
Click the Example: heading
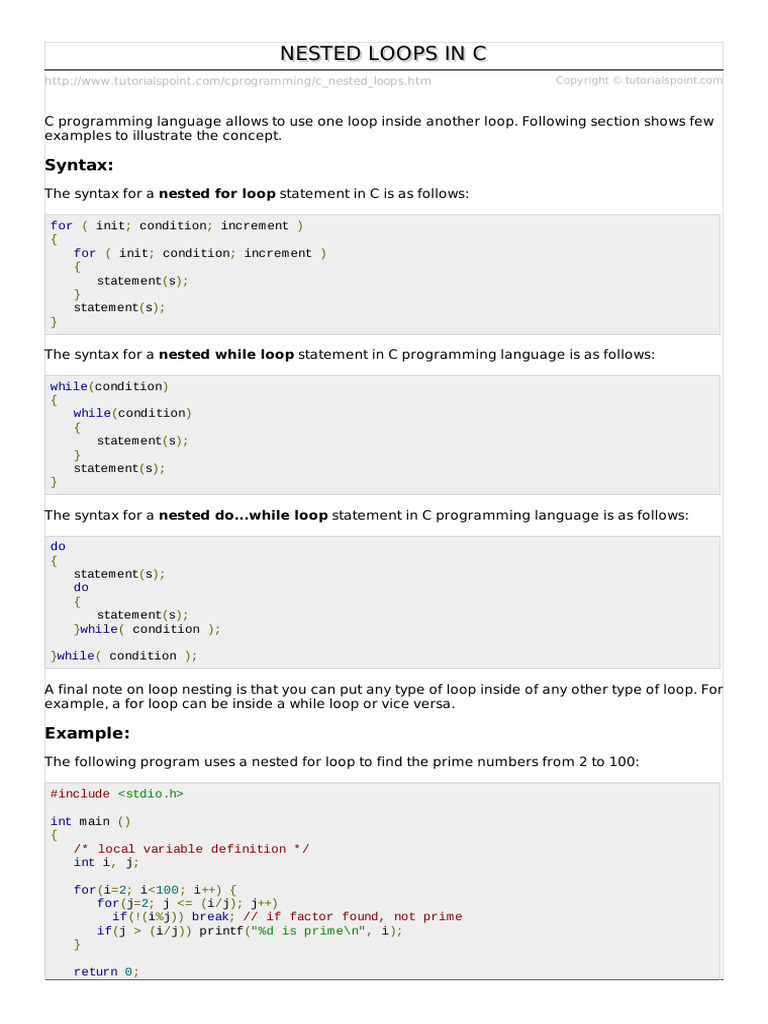click(x=87, y=733)
